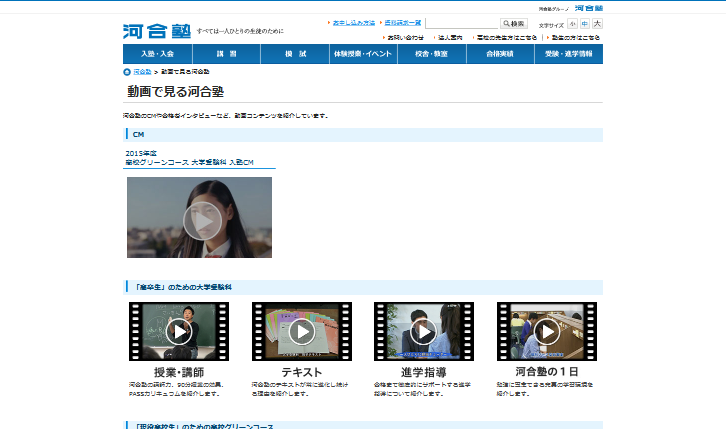Click the home icon in breadcrumb
This screenshot has height=429, width=726.
pos(127,72)
